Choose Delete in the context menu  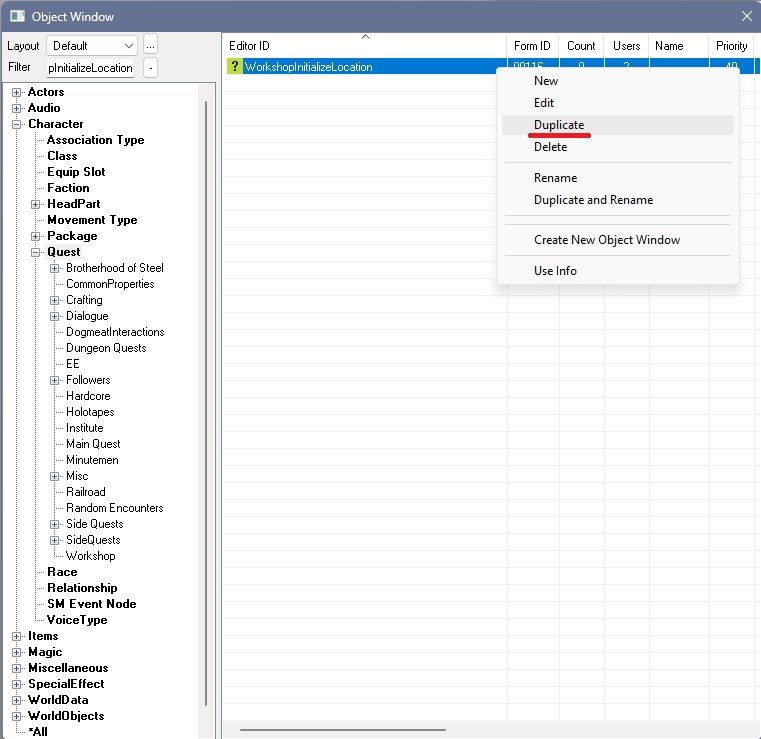[x=617, y=147]
